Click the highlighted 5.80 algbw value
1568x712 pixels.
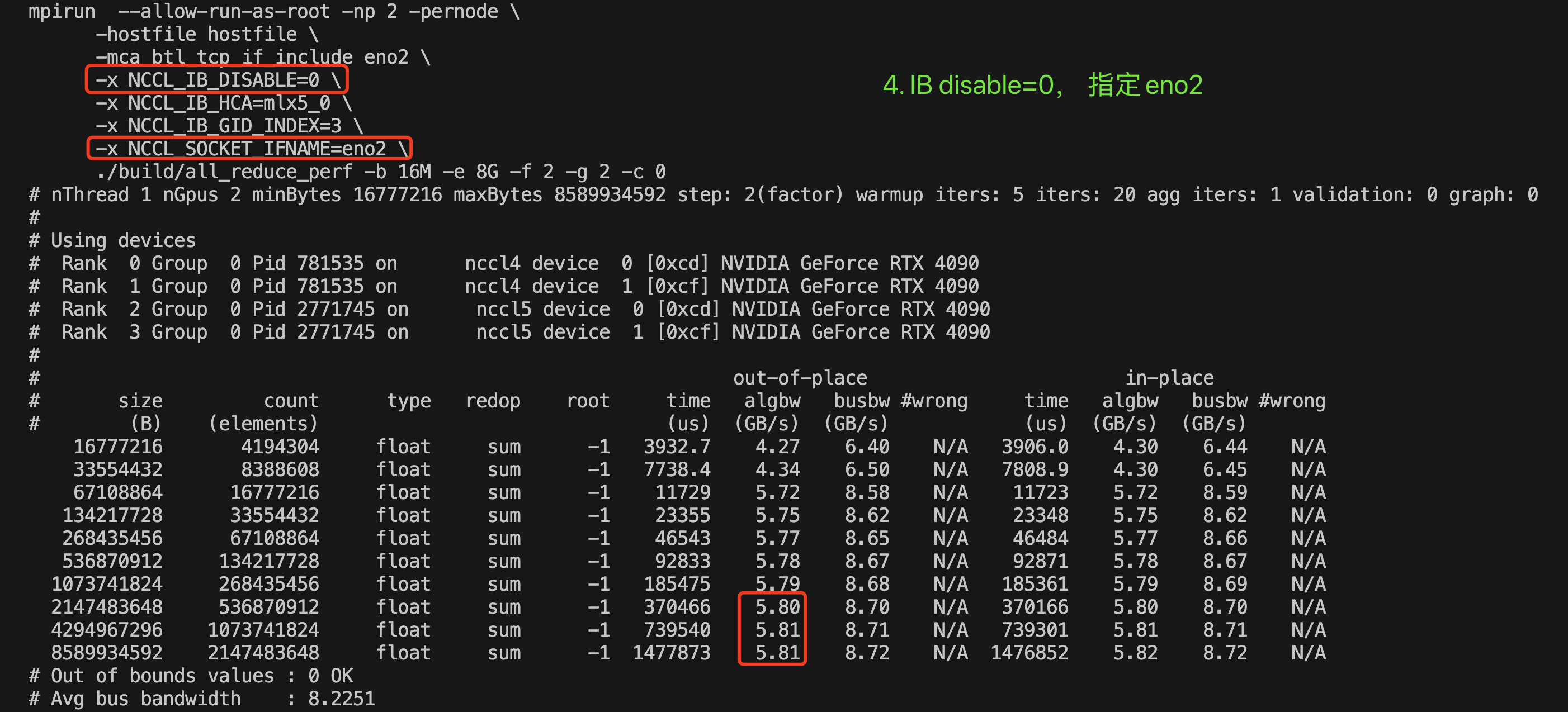pos(777,607)
